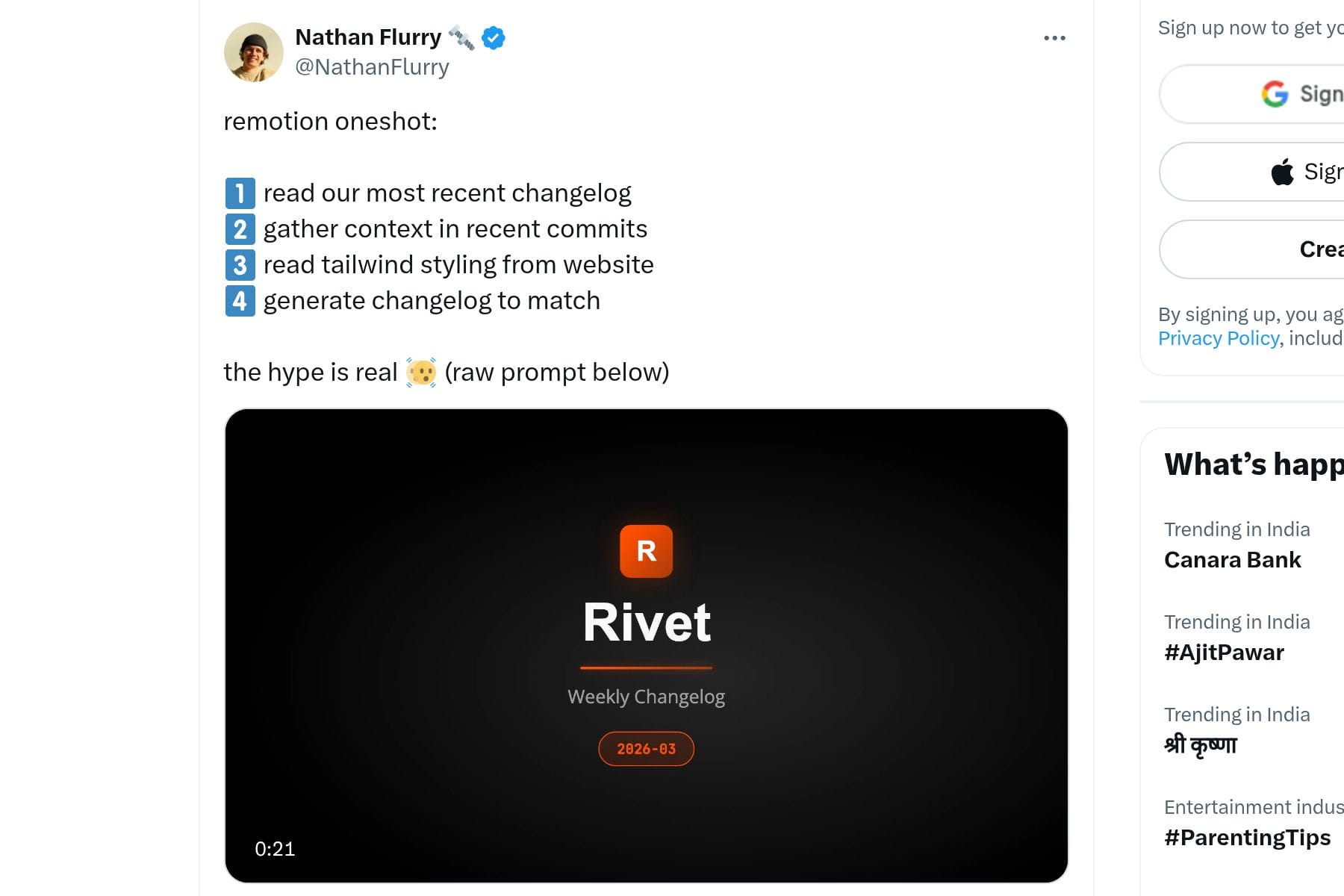Click Nathan Flurry's profile avatar
The image size is (1344, 896).
click(x=254, y=52)
